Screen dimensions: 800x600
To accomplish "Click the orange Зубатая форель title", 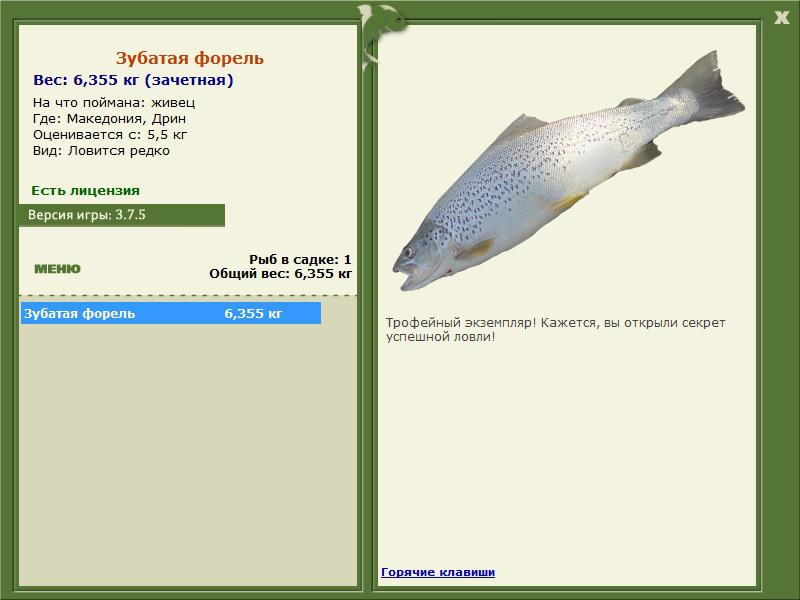I will 189,58.
